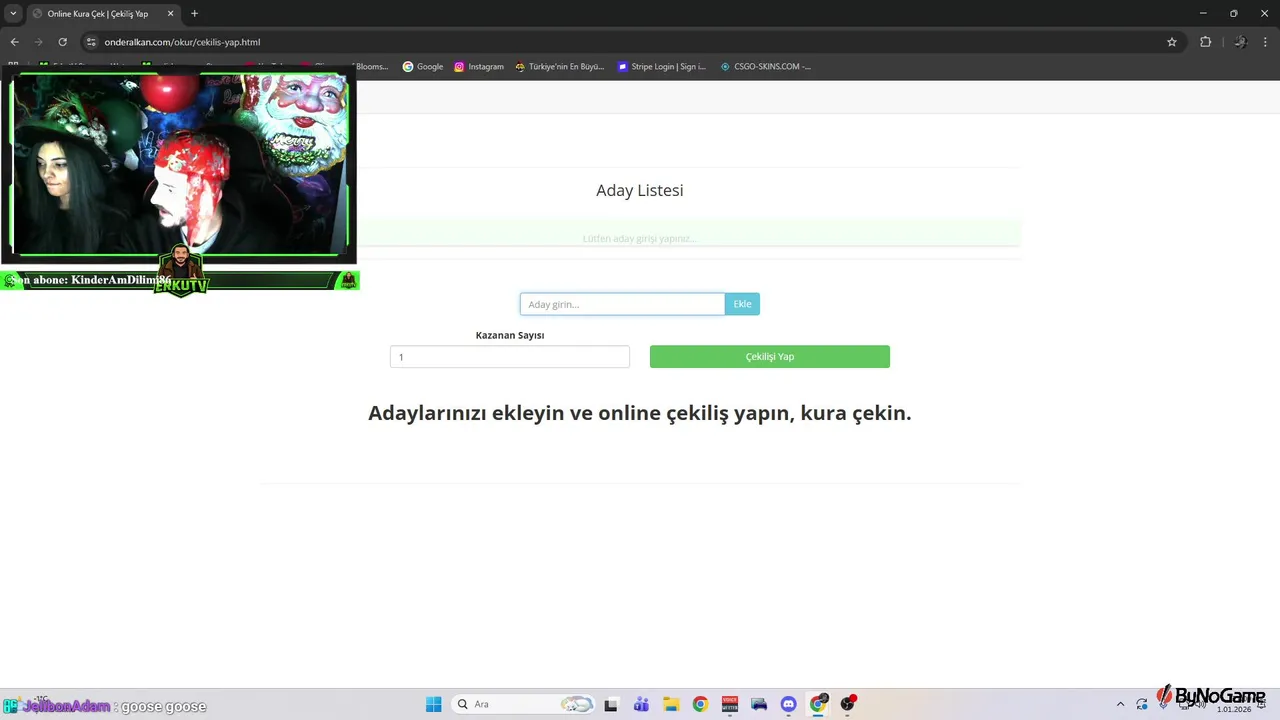The width and height of the screenshot is (1280, 720).
Task: Open the Windows Start menu
Action: click(x=433, y=704)
